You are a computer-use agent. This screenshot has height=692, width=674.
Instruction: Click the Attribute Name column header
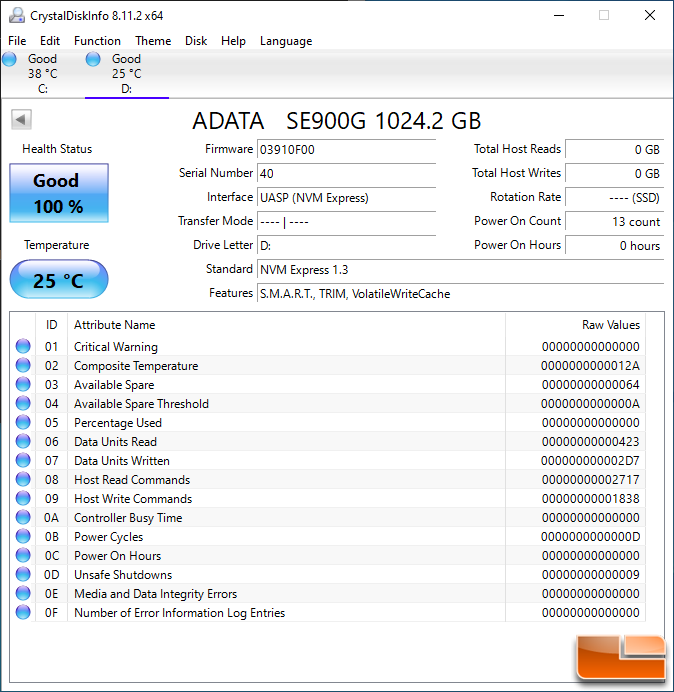coord(286,325)
